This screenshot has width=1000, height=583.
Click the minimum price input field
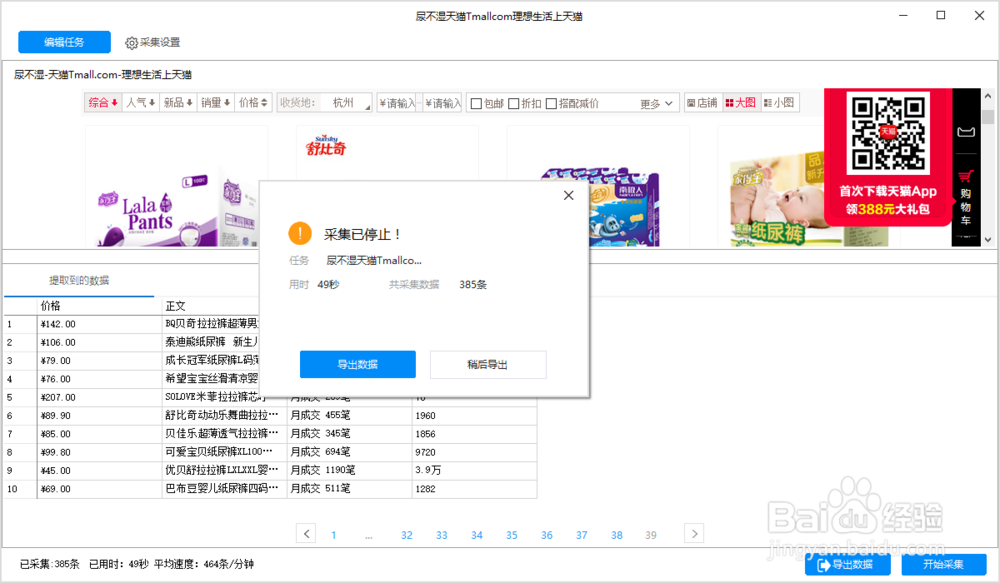(x=396, y=103)
